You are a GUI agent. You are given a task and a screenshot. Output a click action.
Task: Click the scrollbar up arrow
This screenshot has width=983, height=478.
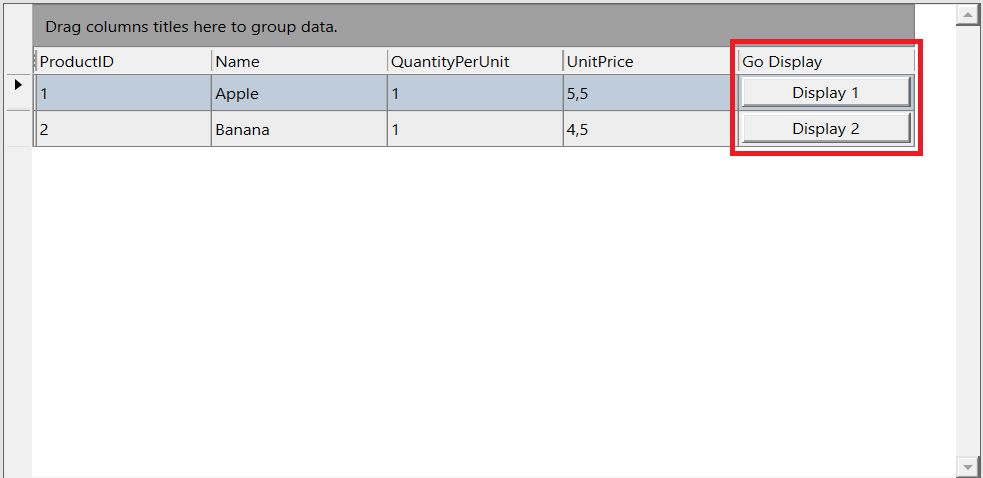tap(967, 15)
